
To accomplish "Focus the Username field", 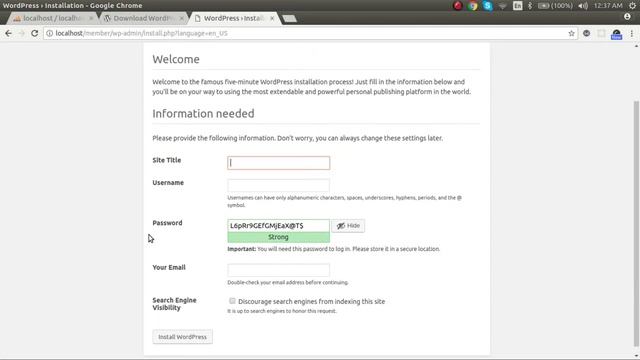I will click(278, 185).
